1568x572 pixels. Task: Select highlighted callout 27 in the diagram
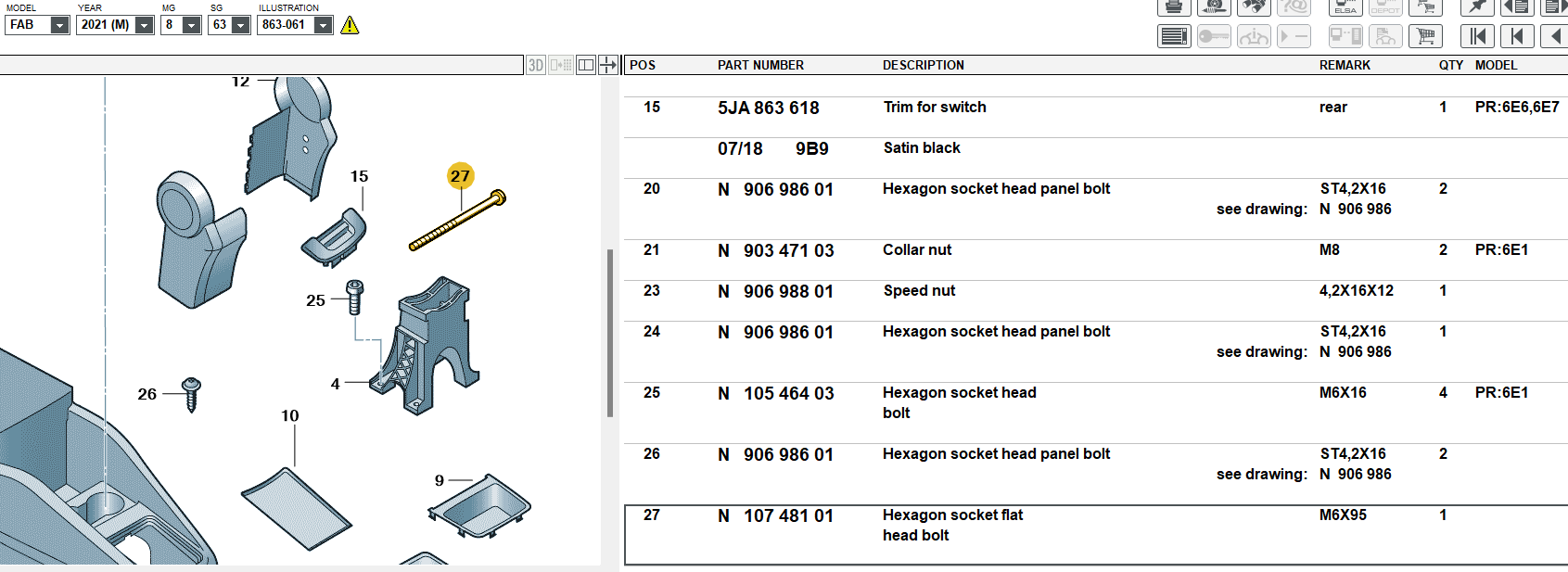[460, 175]
